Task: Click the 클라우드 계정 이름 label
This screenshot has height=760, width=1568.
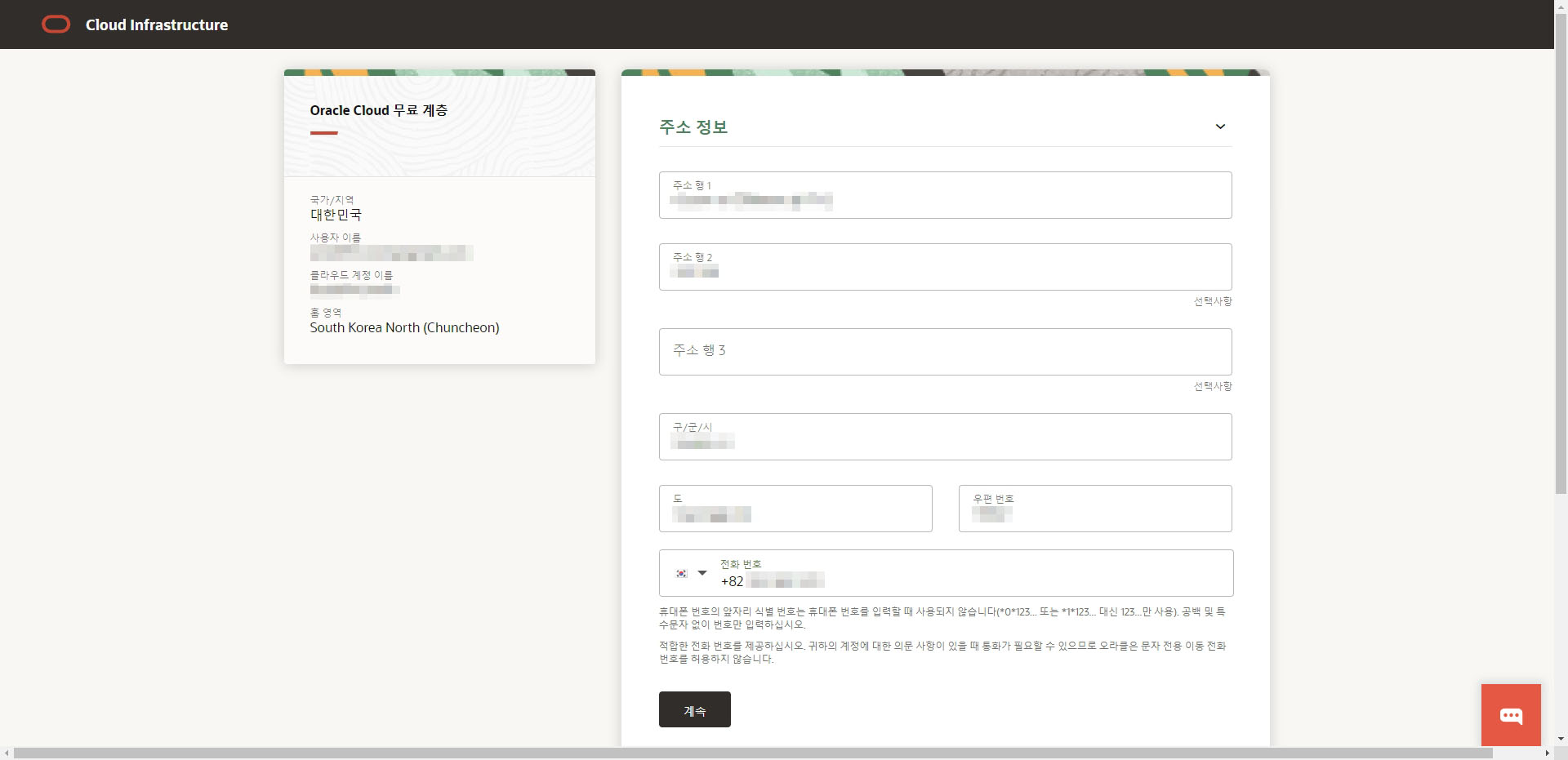Action: (351, 275)
